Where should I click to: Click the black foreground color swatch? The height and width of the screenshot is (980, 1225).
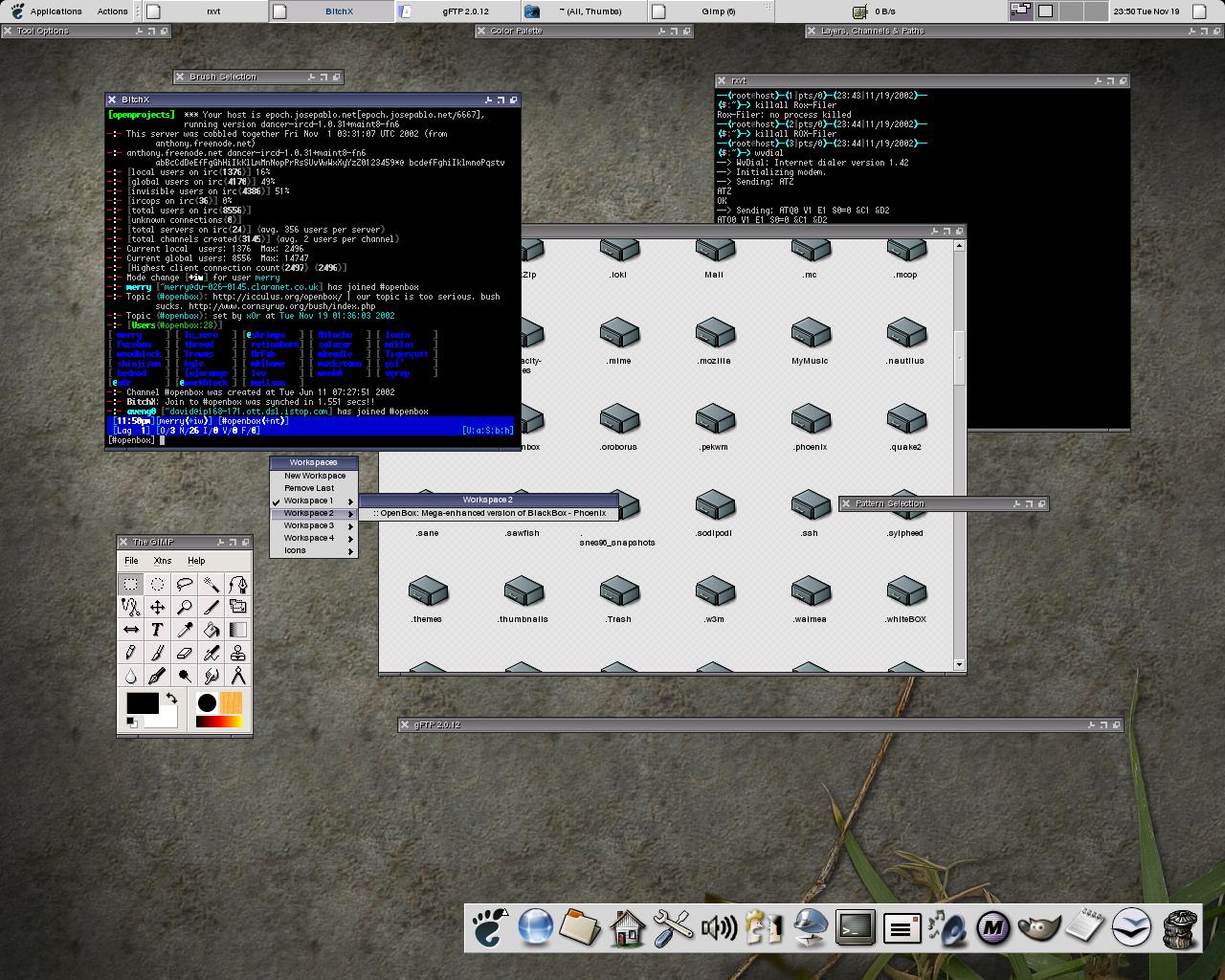(x=142, y=702)
